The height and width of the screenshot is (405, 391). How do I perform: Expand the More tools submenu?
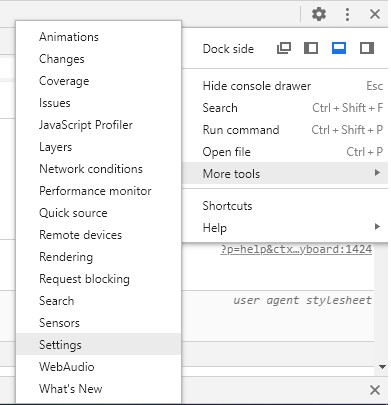[285, 173]
